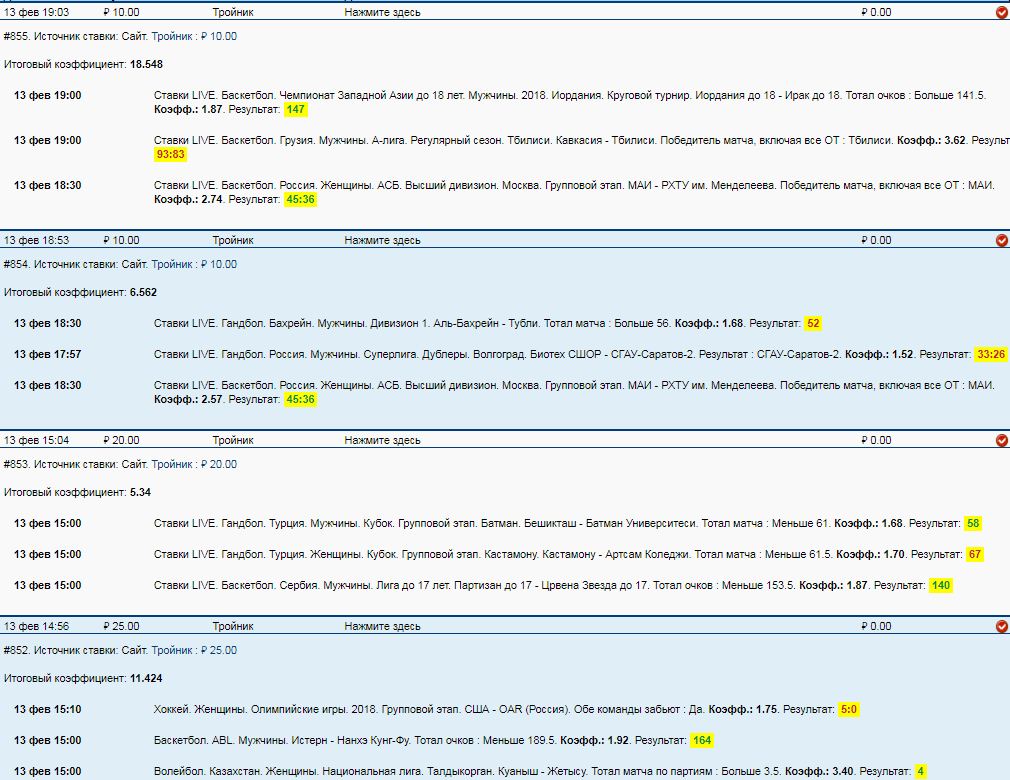Open 'Нажмите здесь' link in 18:53 row
This screenshot has height=780, width=1010.
click(x=382, y=241)
